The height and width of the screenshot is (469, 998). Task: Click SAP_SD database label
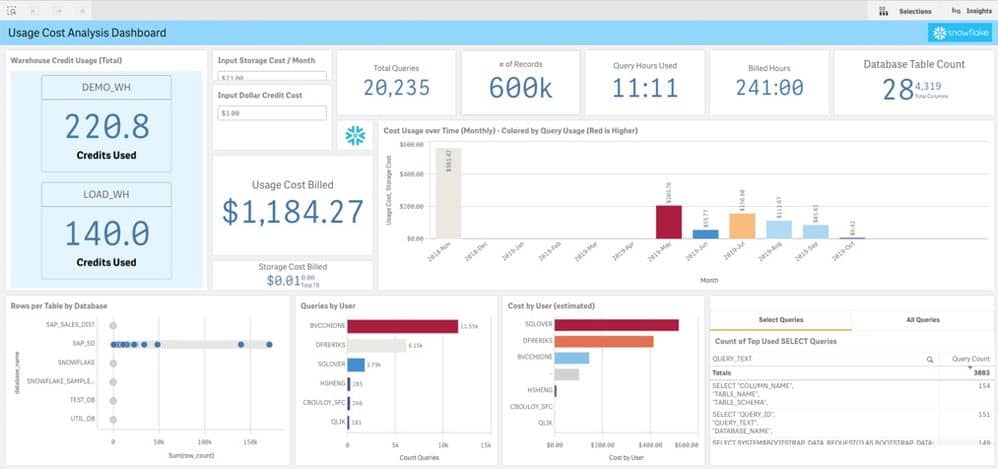84,344
